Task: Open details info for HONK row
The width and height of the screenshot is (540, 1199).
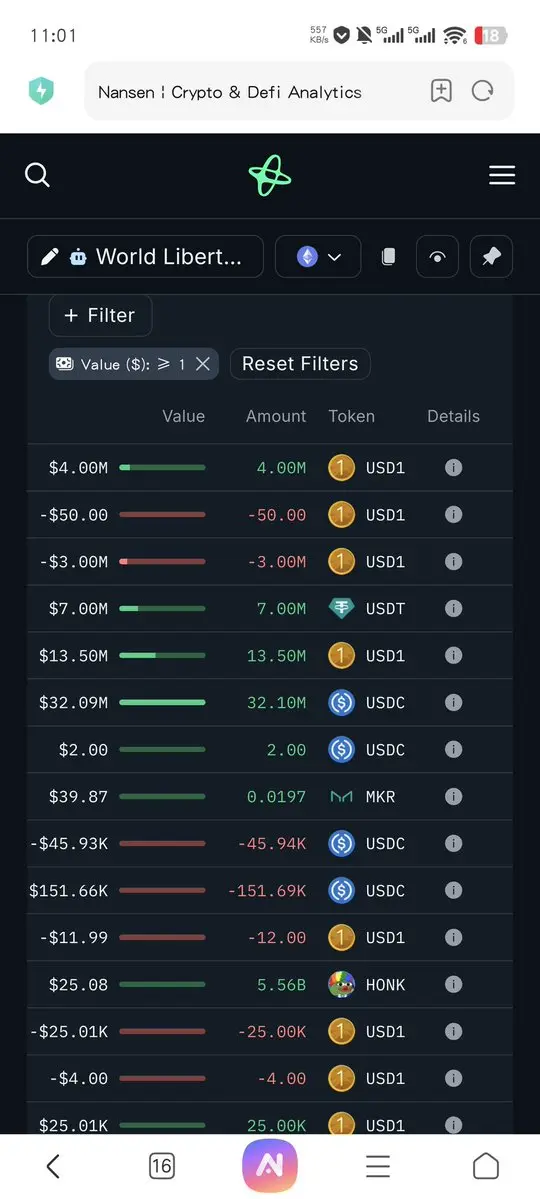Action: pyautogui.click(x=454, y=985)
